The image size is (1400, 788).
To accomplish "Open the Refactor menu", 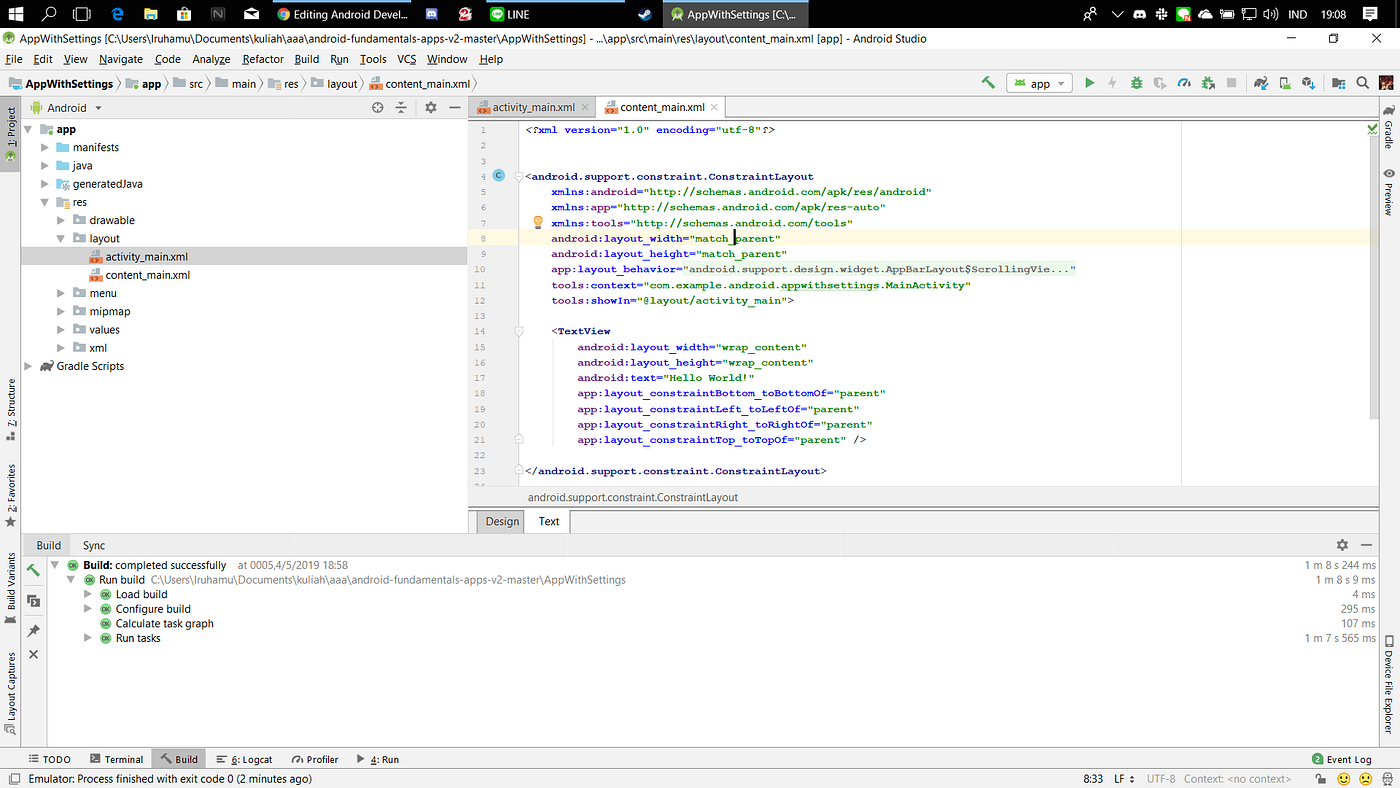I will coord(263,59).
